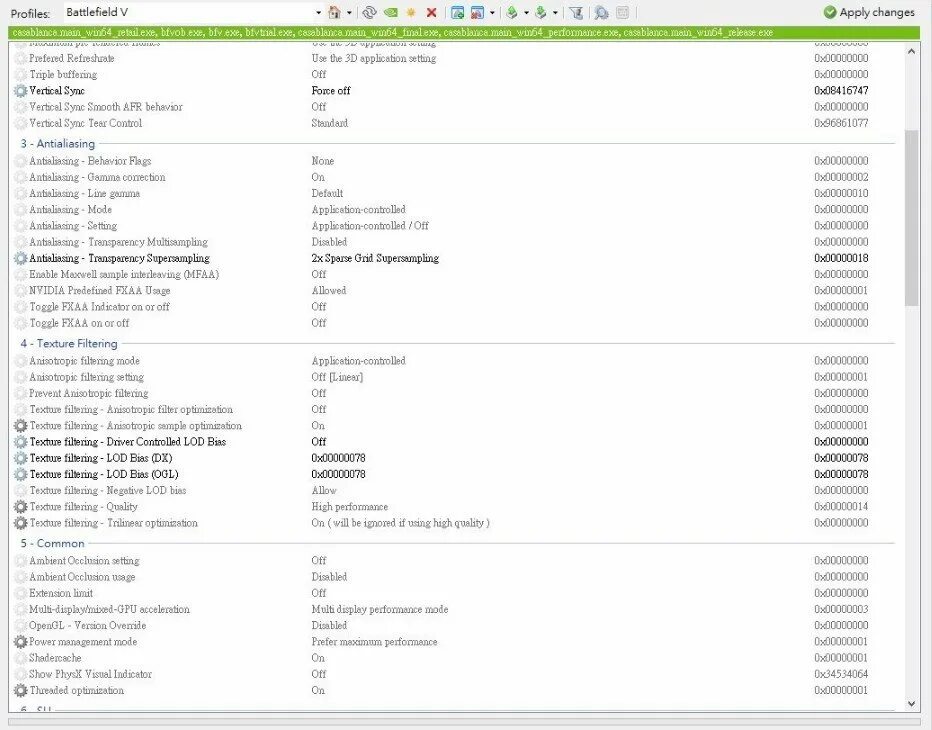Select Prefered Refreshrate setting row
932x730 pixels.
(455, 58)
